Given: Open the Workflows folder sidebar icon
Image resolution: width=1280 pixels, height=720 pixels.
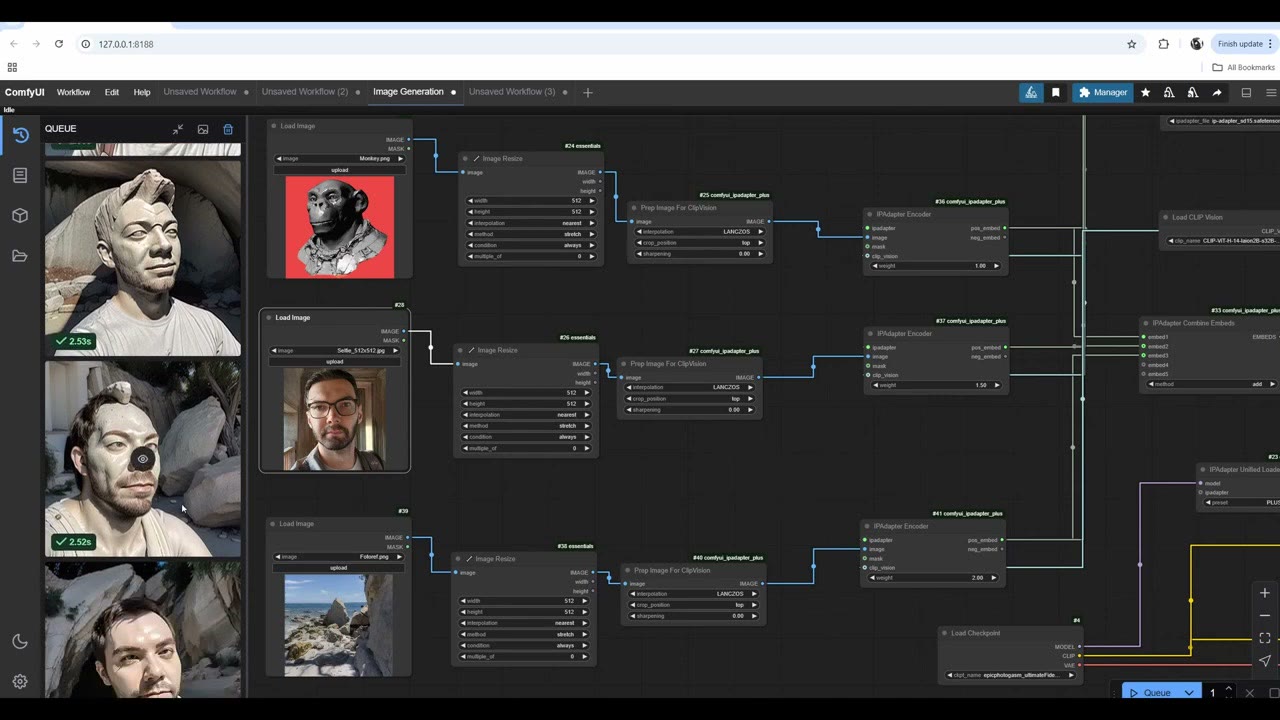Looking at the screenshot, I should pos(20,256).
